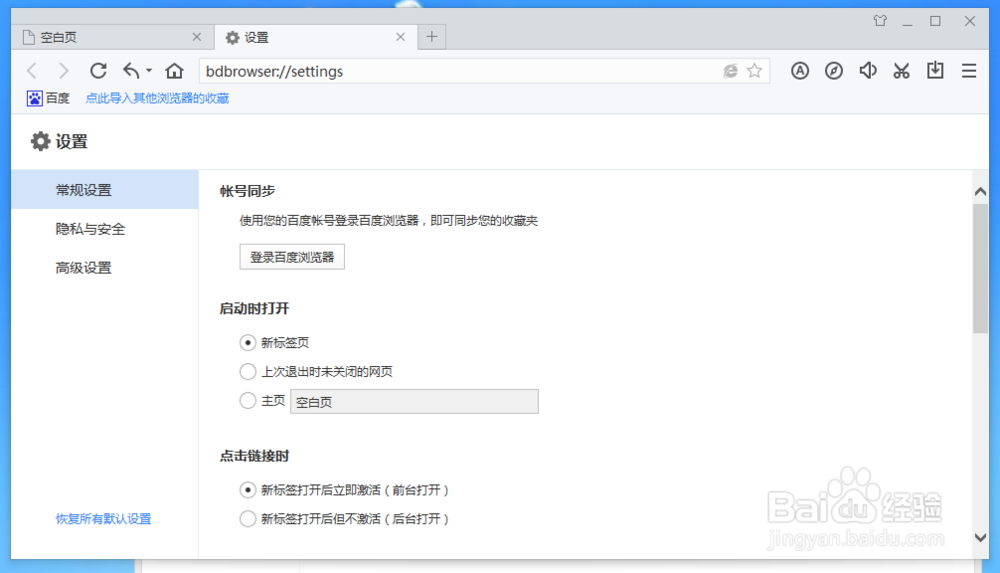Switch to the 空白页 tab
This screenshot has height=573, width=1000.
click(x=113, y=37)
